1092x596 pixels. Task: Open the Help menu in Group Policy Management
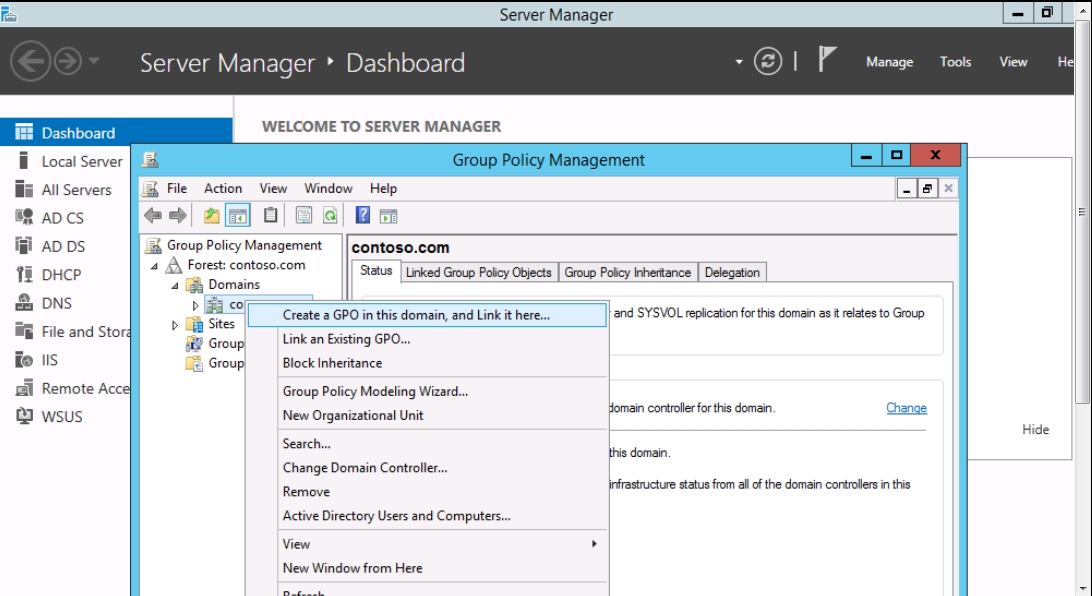pyautogui.click(x=383, y=189)
